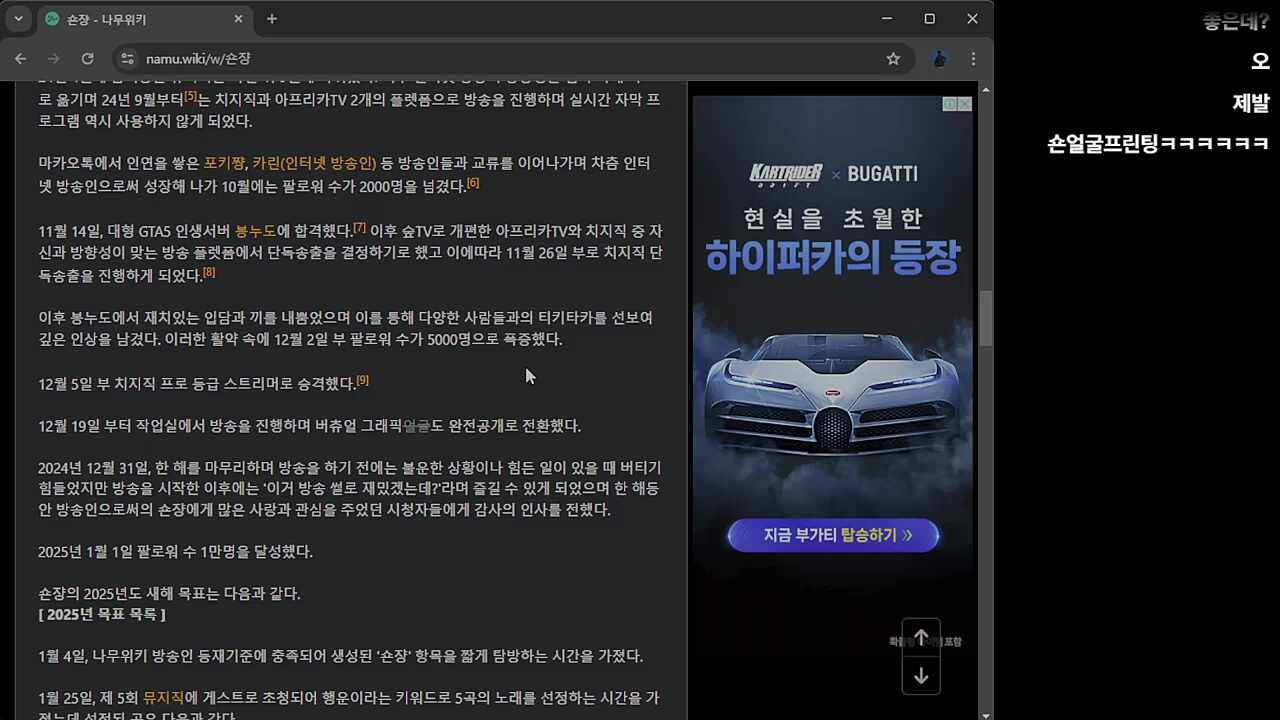This screenshot has height=720, width=1280.
Task: Open footnote 6 reference
Action: pyautogui.click(x=473, y=183)
